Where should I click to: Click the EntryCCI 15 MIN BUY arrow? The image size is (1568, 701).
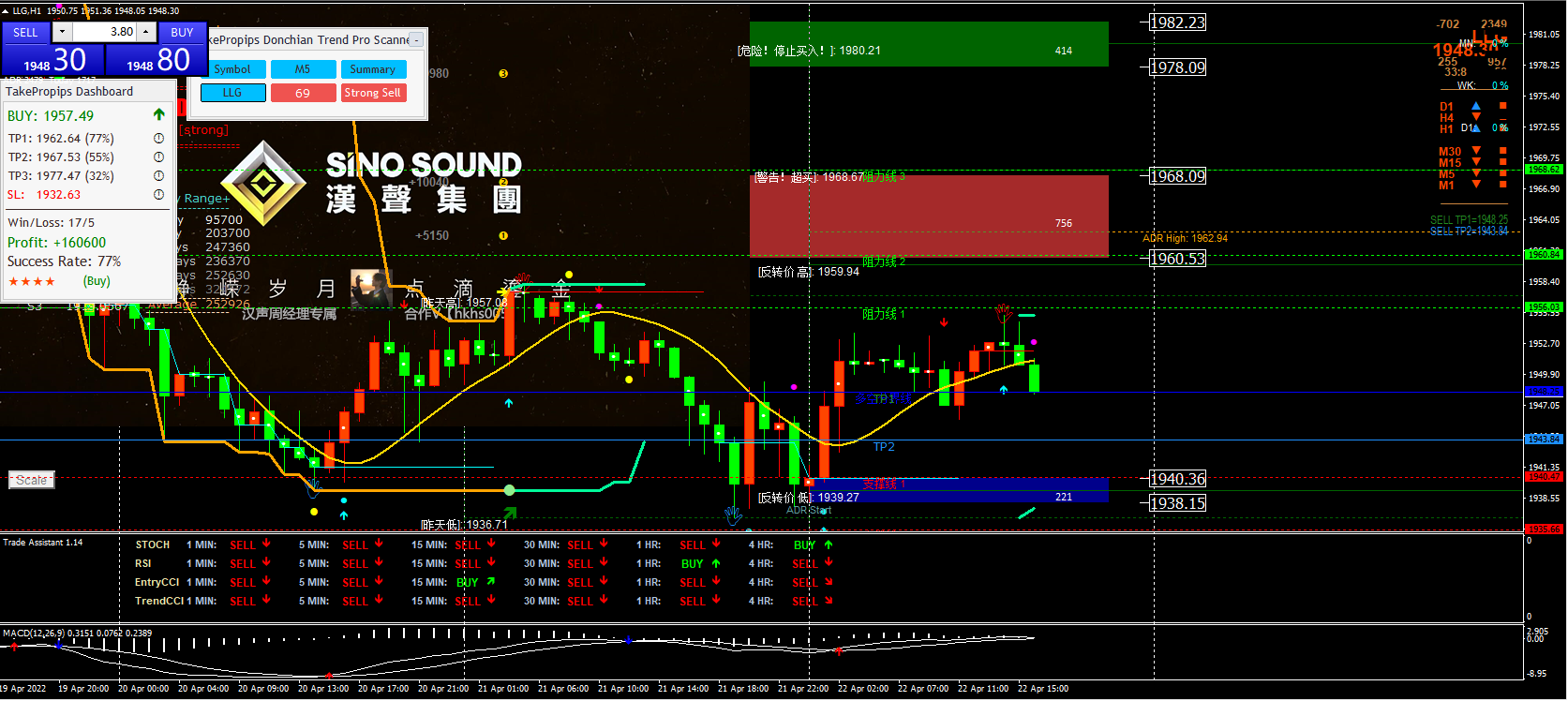click(x=491, y=582)
